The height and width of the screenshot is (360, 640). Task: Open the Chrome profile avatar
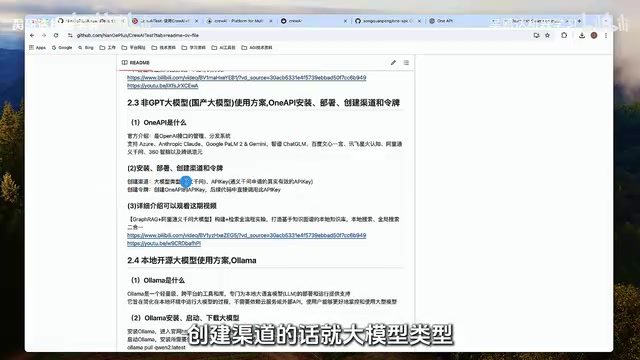tap(594, 36)
